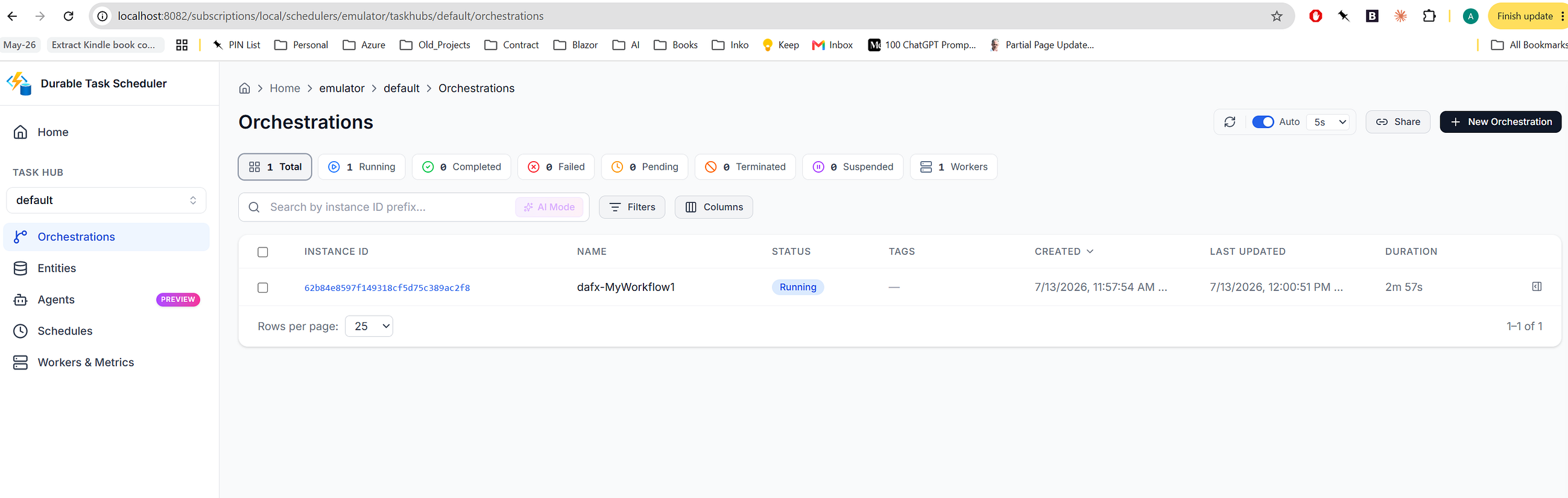Open the profile avatar labeled A
Screen dimensions: 1568x498
(x=1471, y=16)
